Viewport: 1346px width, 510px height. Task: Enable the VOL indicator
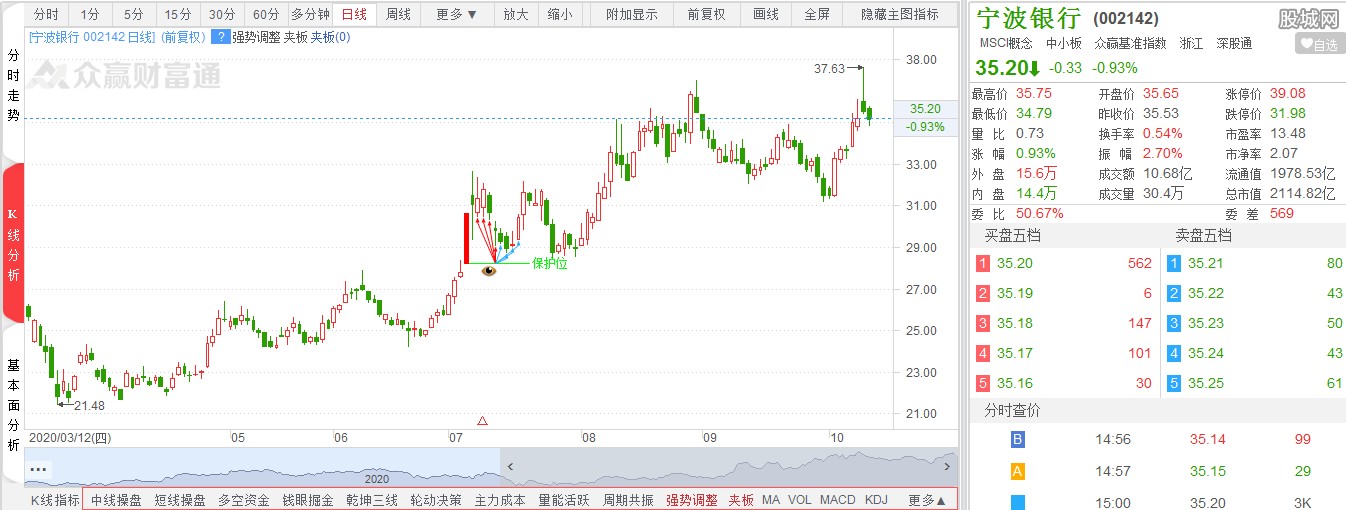coord(800,500)
